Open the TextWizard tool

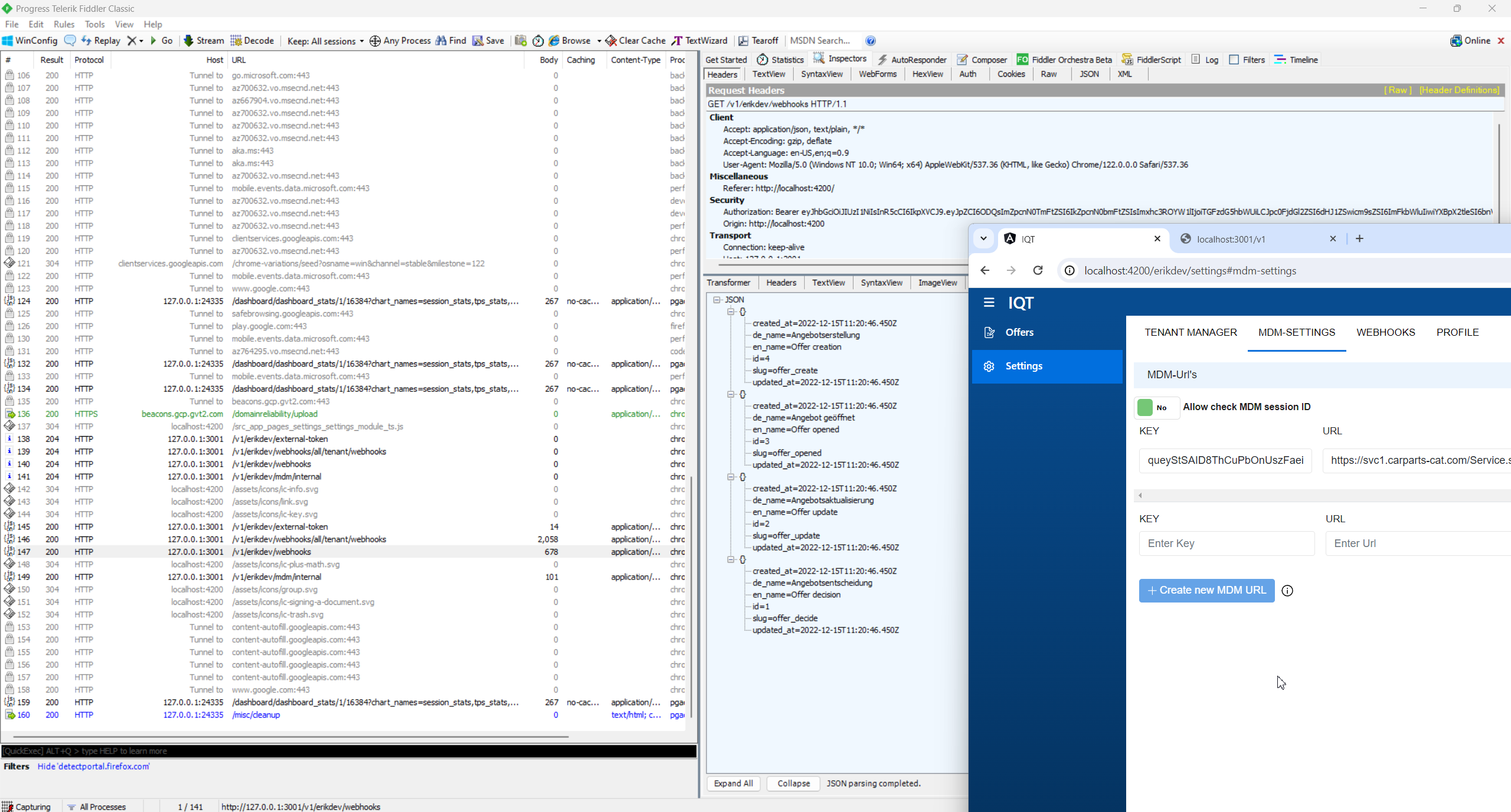coord(699,41)
